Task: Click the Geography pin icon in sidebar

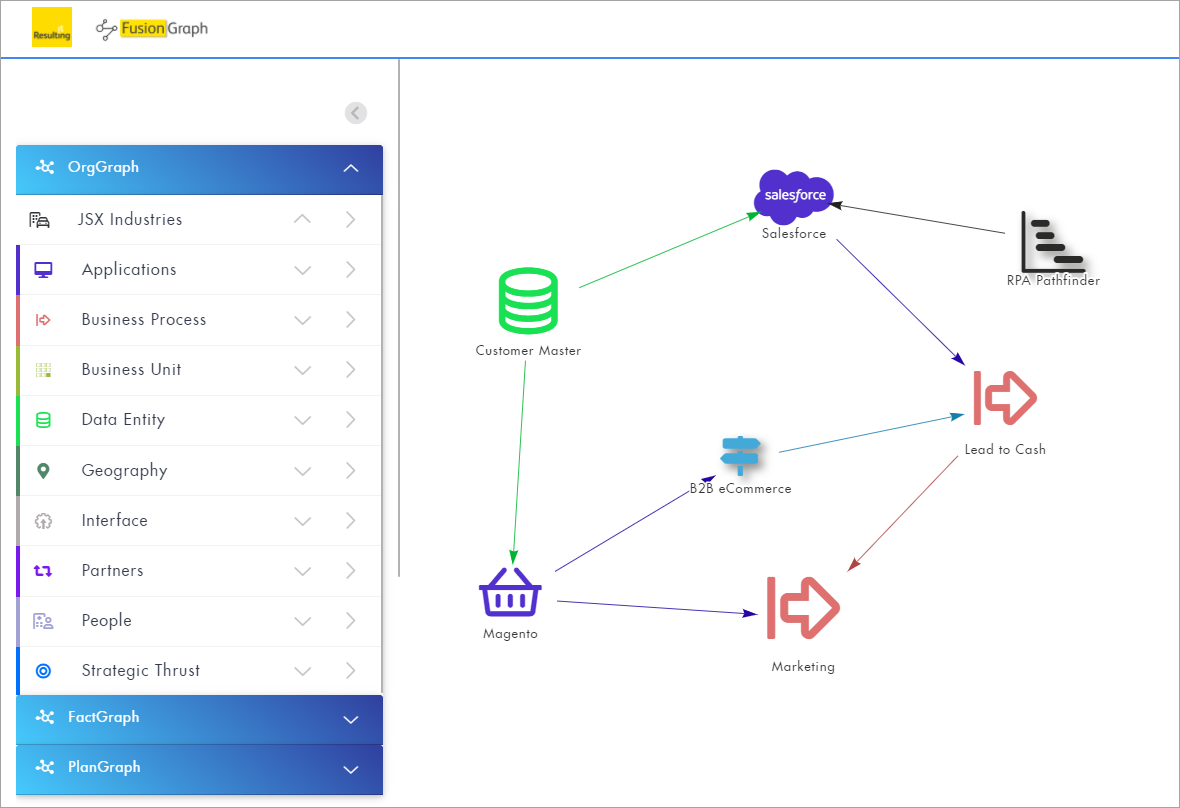Action: point(43,470)
